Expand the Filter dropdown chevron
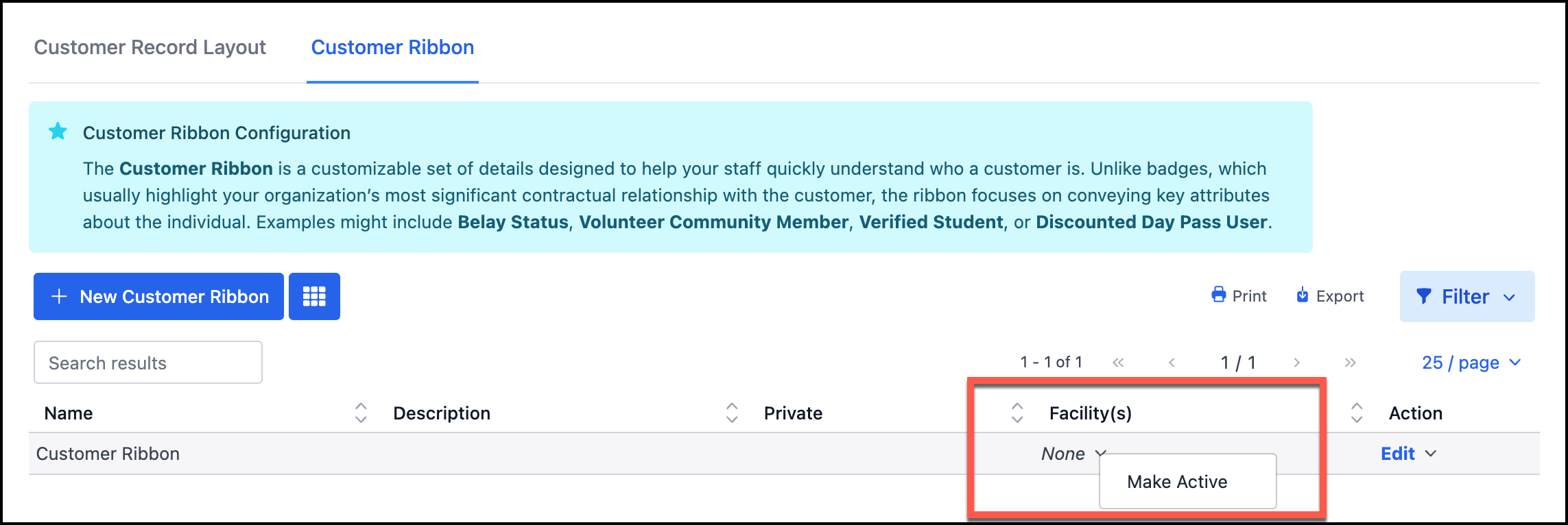This screenshot has height=525, width=1568. coord(1509,297)
